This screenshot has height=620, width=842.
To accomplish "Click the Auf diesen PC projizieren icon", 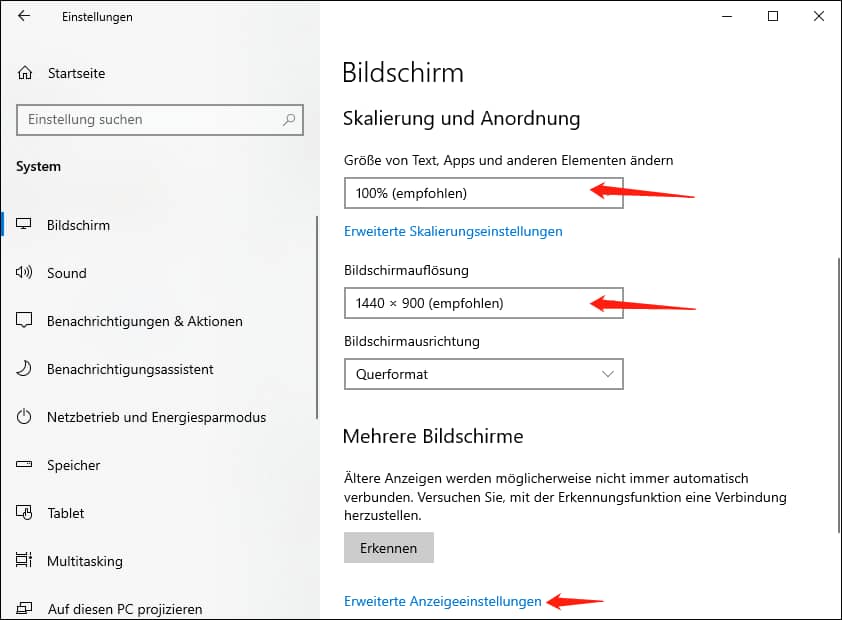I will pos(24,606).
